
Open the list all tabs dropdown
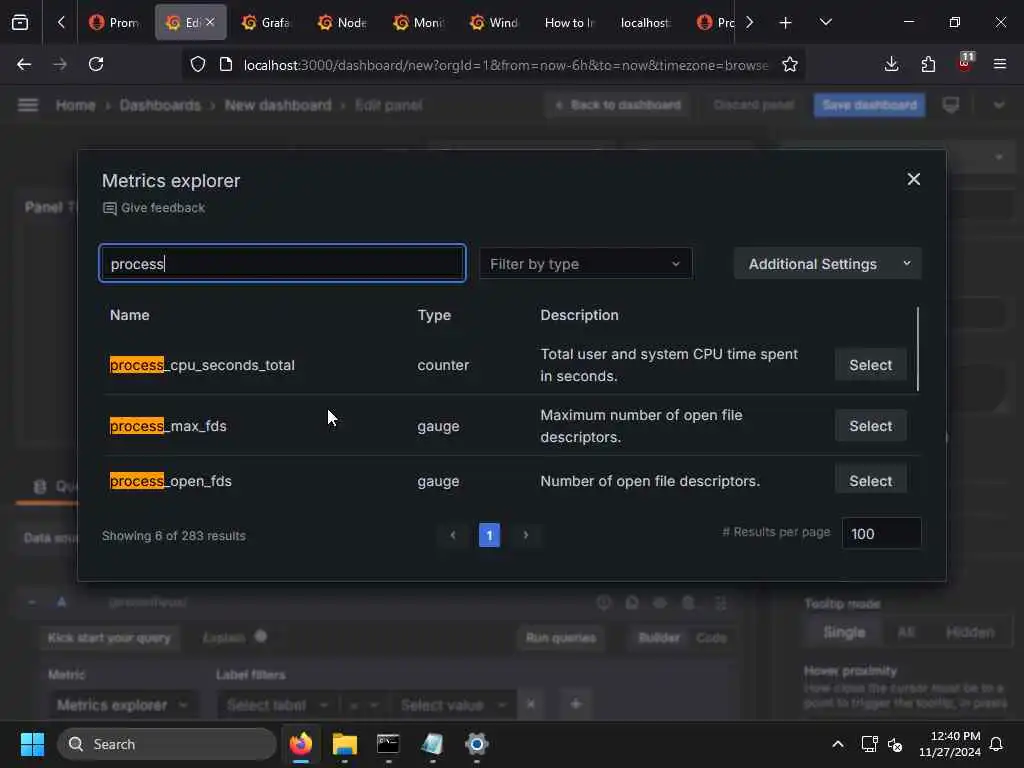pos(825,23)
